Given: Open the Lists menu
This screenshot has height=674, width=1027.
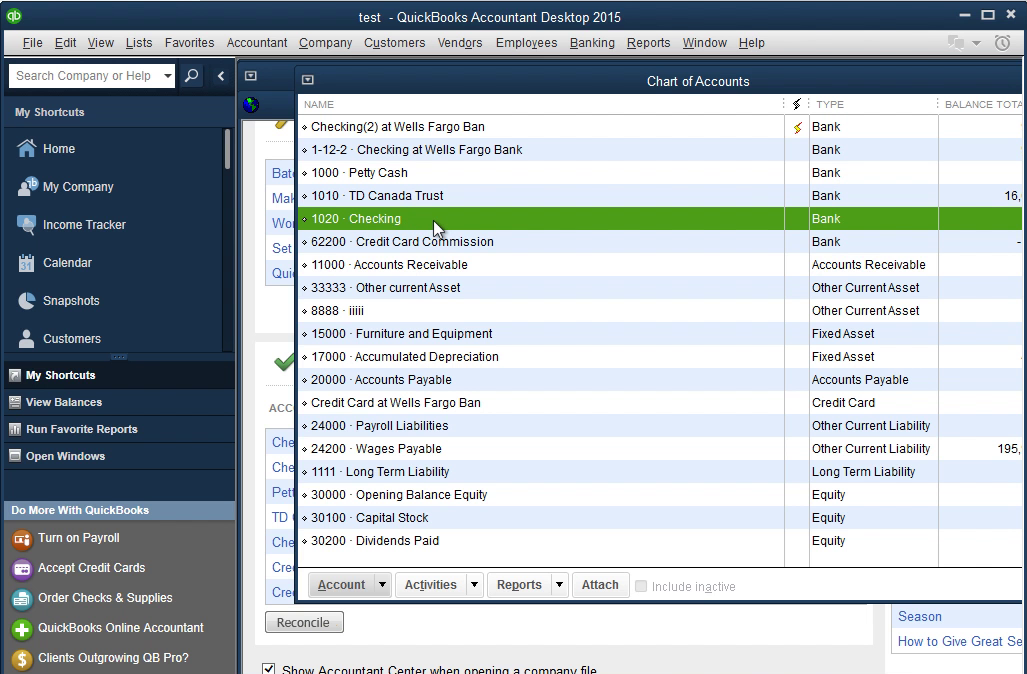Looking at the screenshot, I should pyautogui.click(x=139, y=43).
